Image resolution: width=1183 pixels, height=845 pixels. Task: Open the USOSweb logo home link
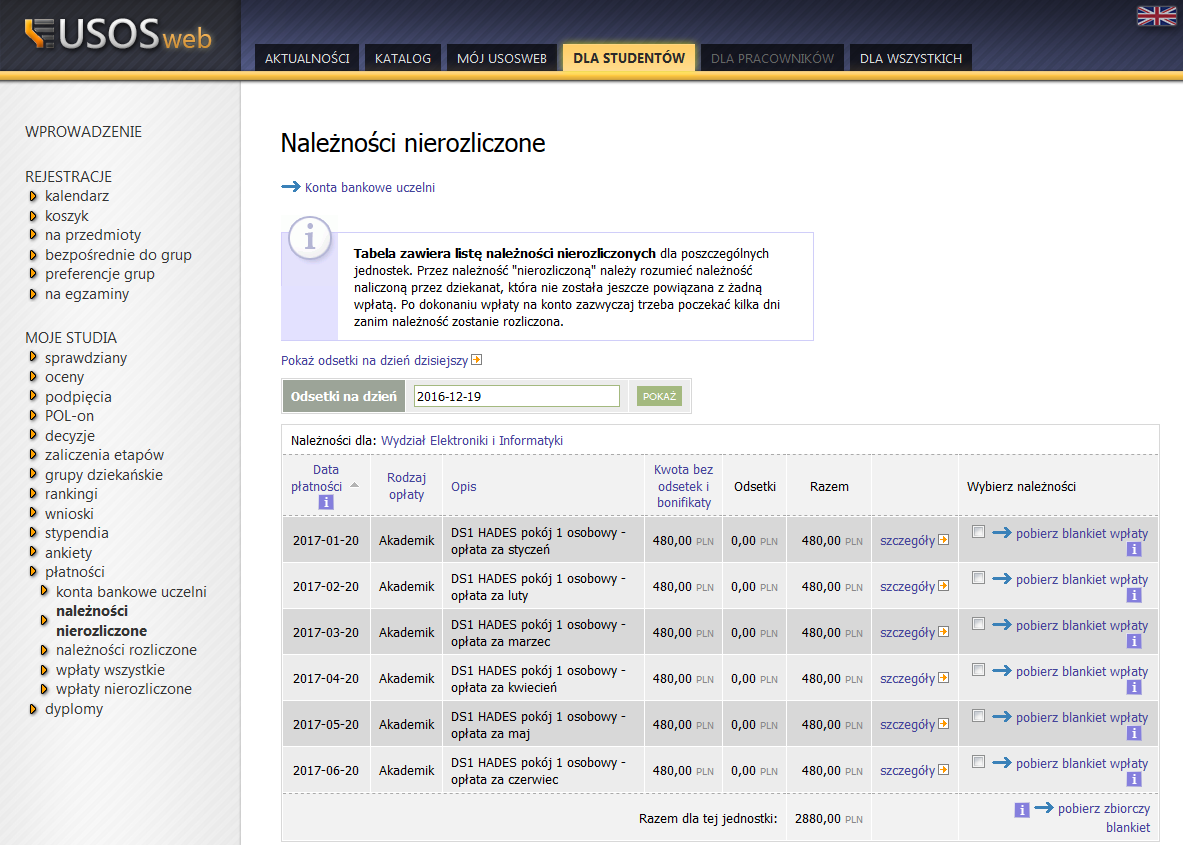point(118,34)
